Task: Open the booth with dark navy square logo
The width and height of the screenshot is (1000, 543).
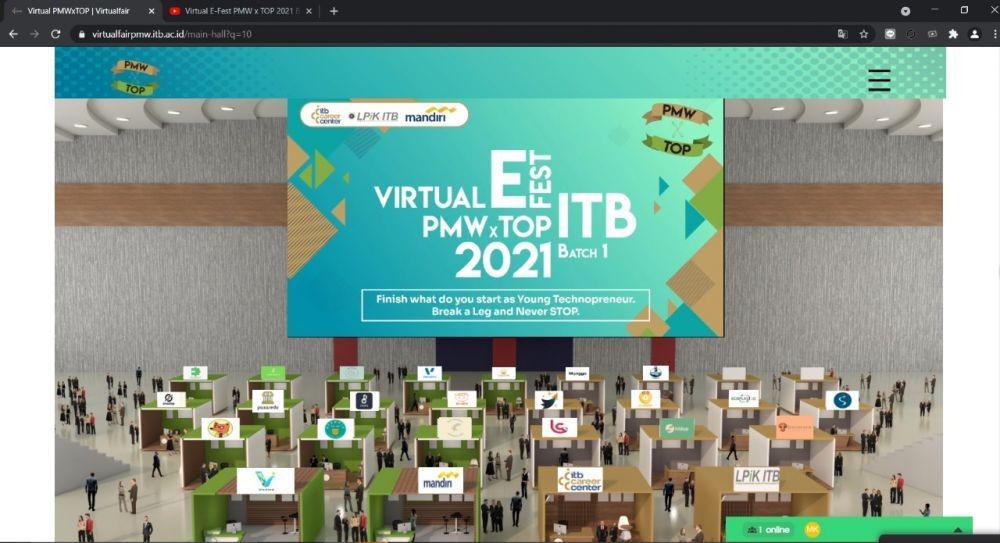Action: tap(364, 401)
